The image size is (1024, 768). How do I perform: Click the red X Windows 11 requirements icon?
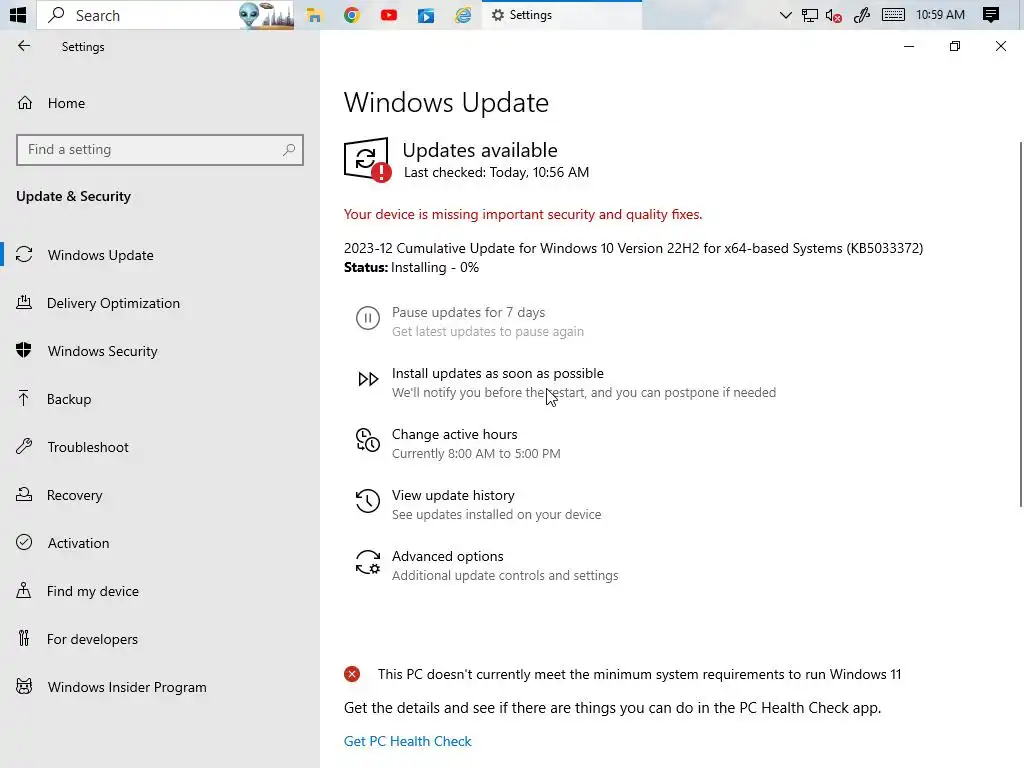coord(352,674)
